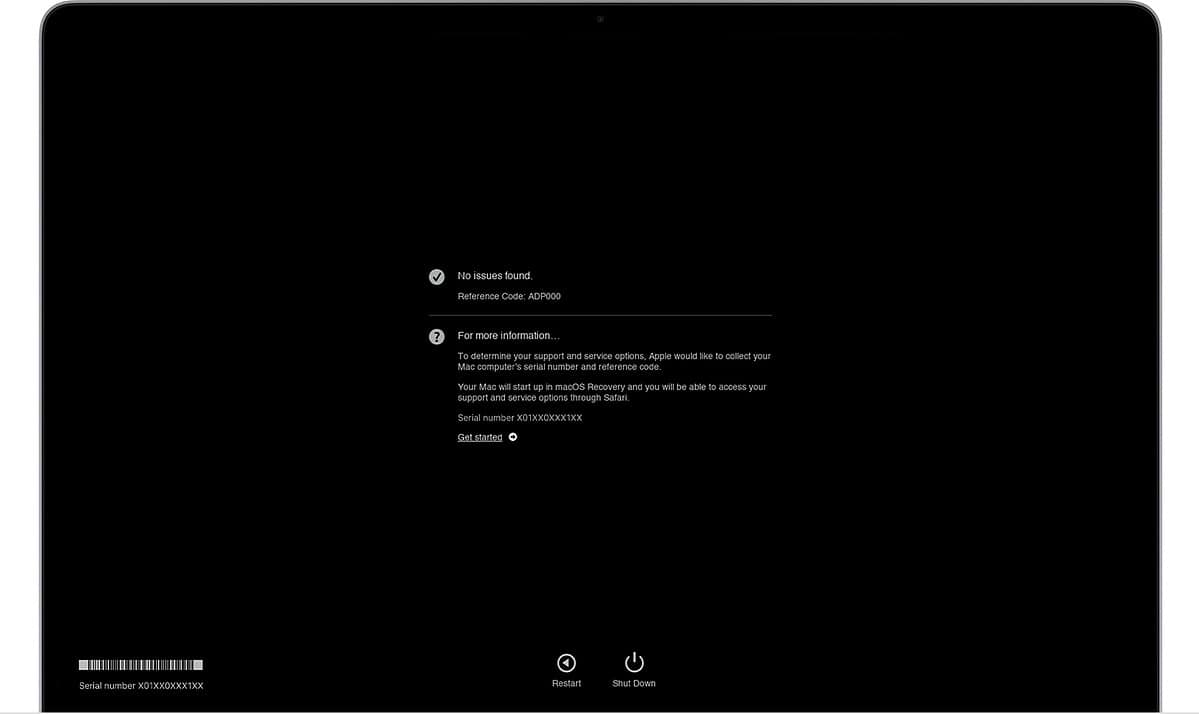The height and width of the screenshot is (714, 1199).
Task: Open the Get started link
Action: coord(478,437)
